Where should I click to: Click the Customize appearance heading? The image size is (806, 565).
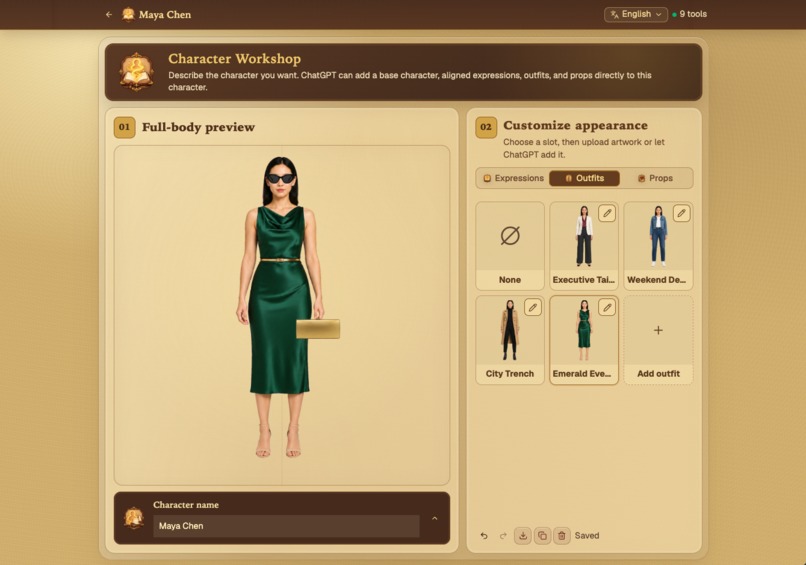575,125
